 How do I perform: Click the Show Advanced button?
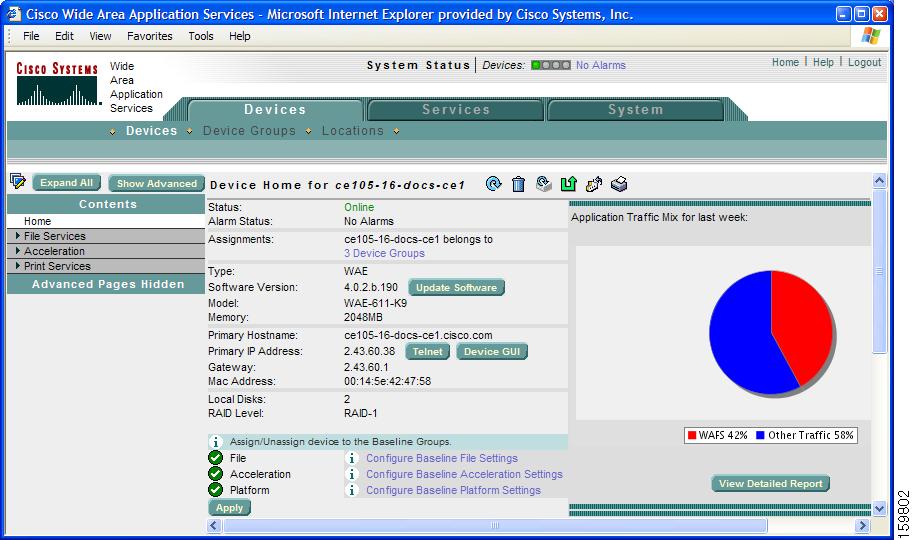coord(156,183)
